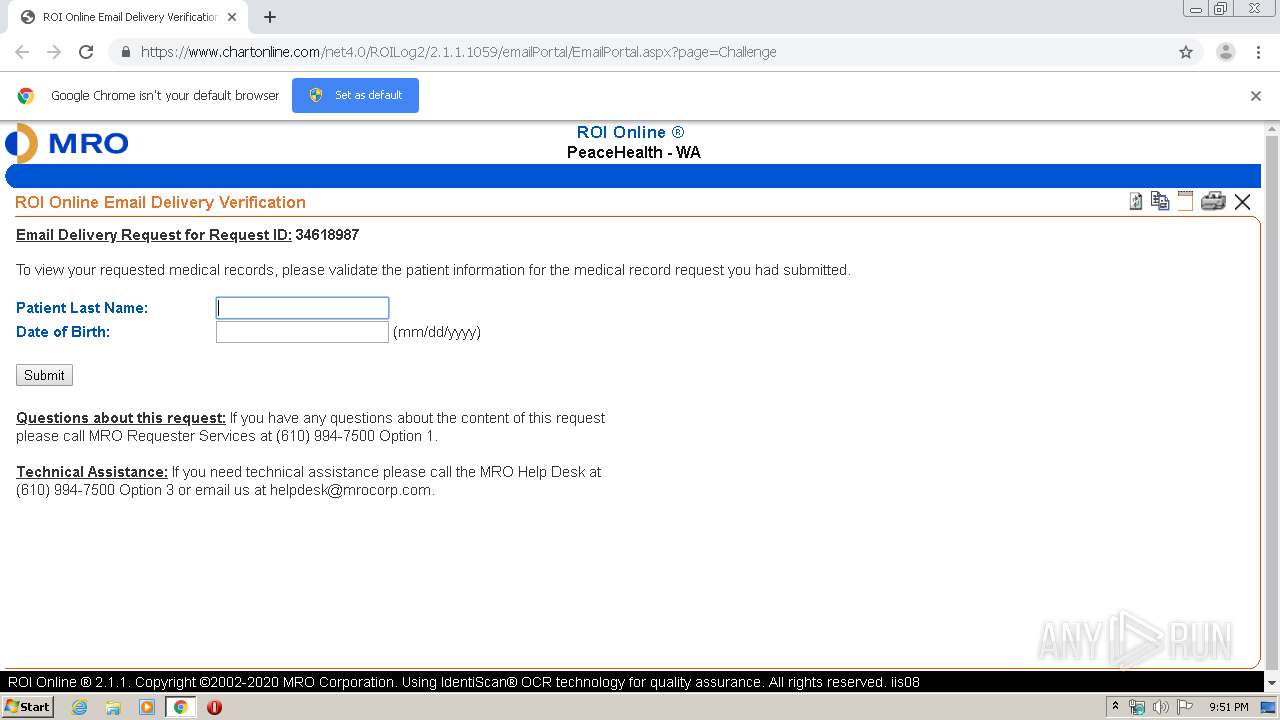Open a new browser tab
This screenshot has width=1280, height=720.
point(269,17)
